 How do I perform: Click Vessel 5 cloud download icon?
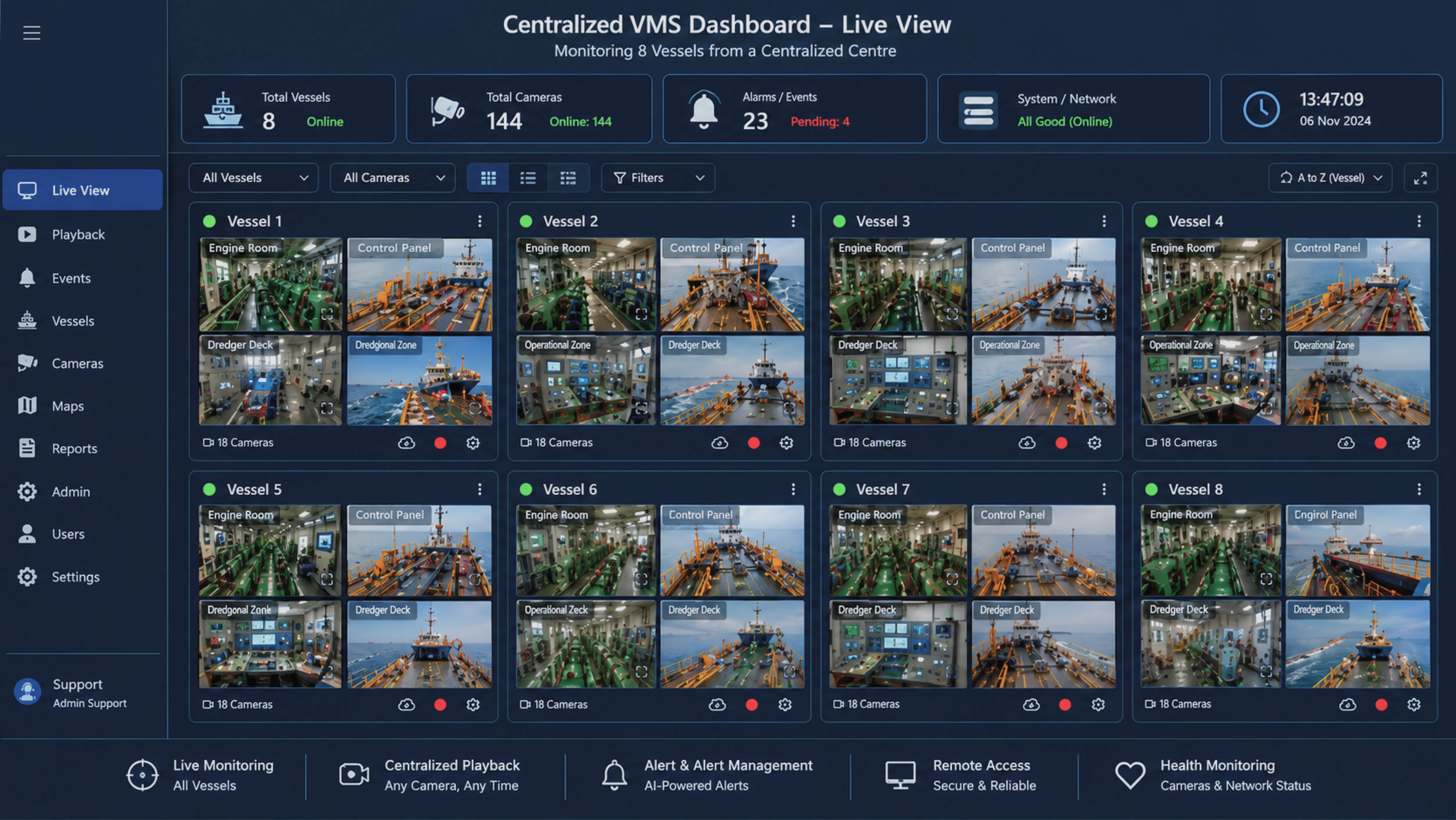tap(406, 705)
